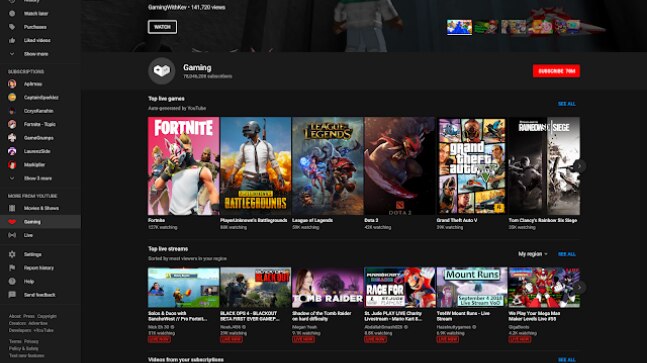
Task: Open the Fortnite - Topic subscription
Action: (40, 124)
